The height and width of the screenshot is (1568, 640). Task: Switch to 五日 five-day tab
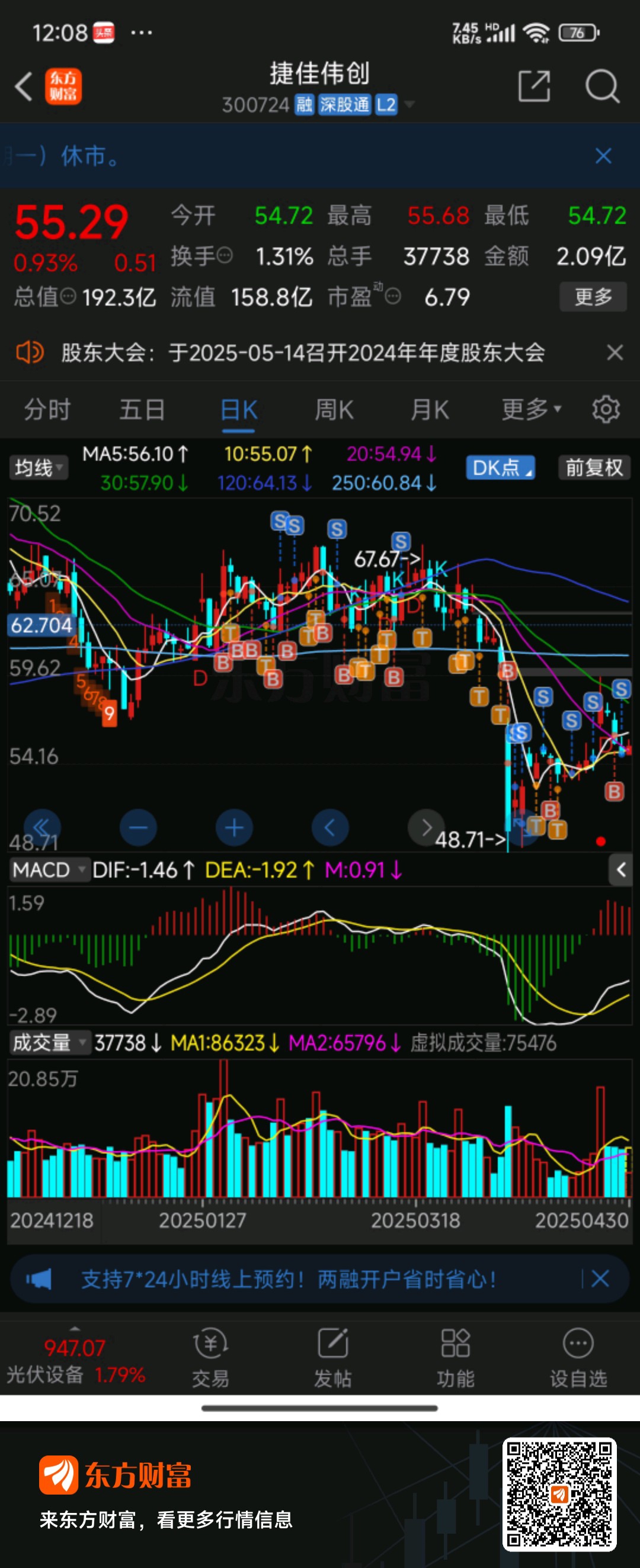point(142,410)
